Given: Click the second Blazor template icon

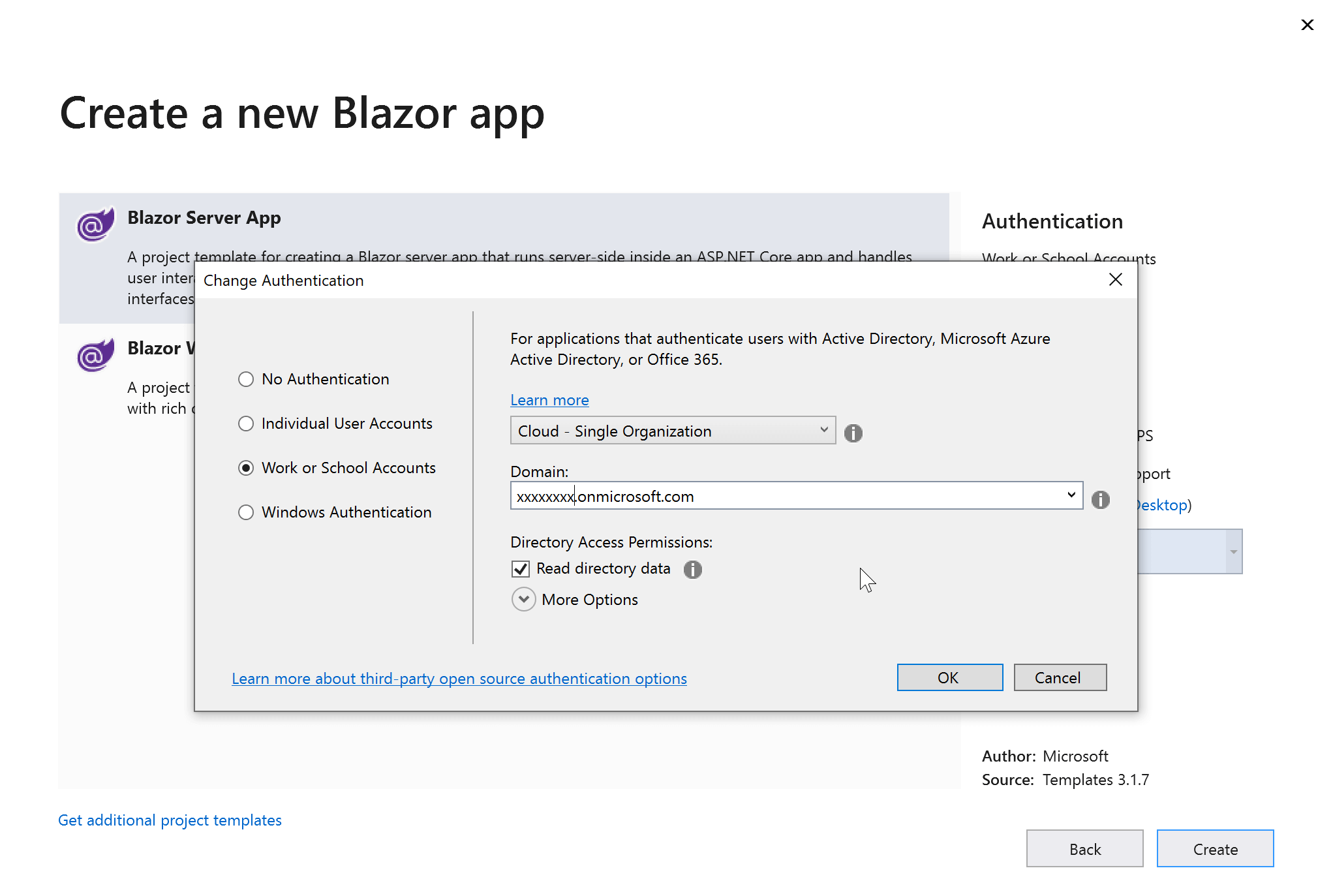Looking at the screenshot, I should 95,354.
